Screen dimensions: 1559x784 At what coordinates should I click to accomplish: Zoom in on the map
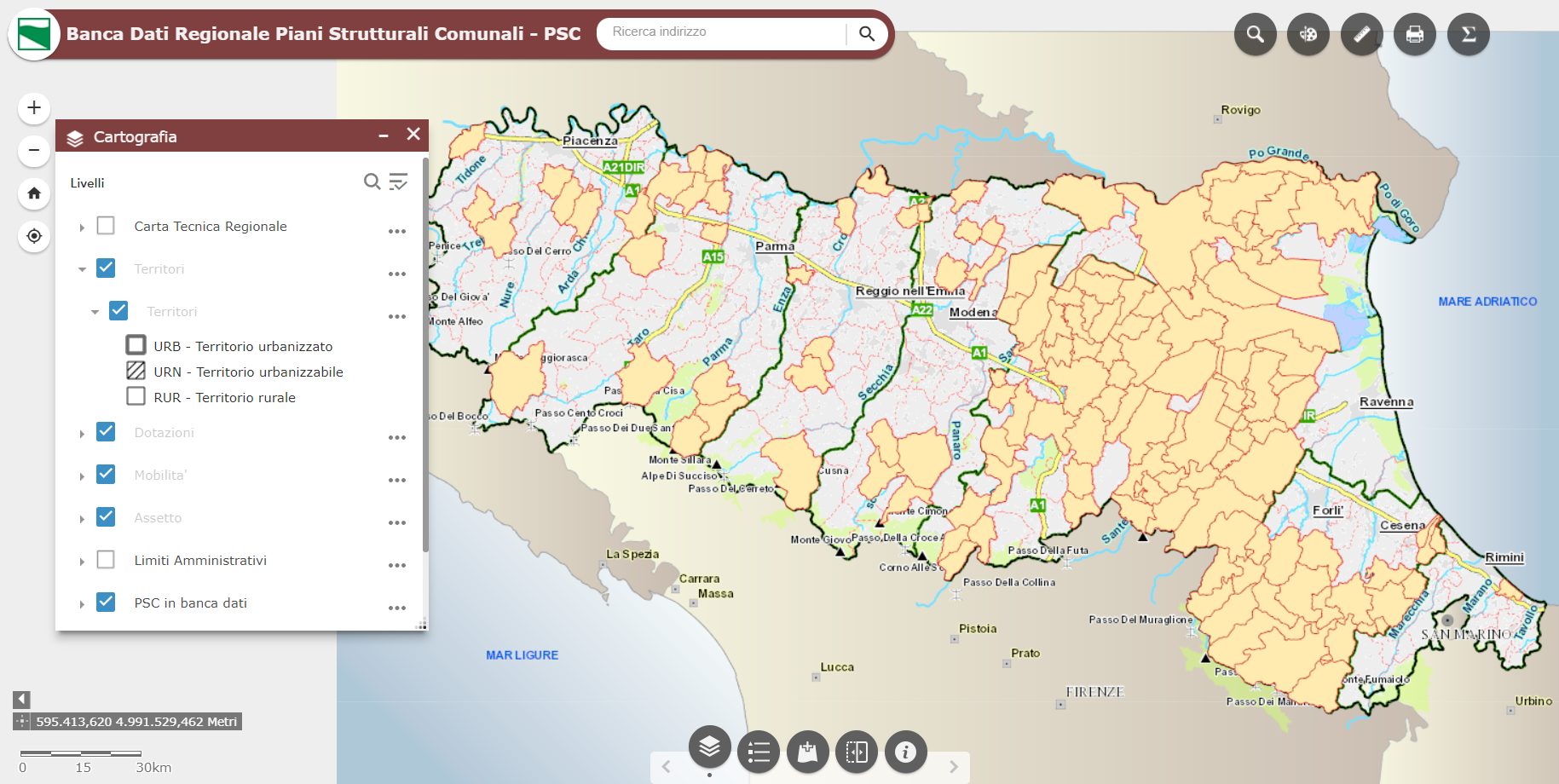(x=34, y=108)
